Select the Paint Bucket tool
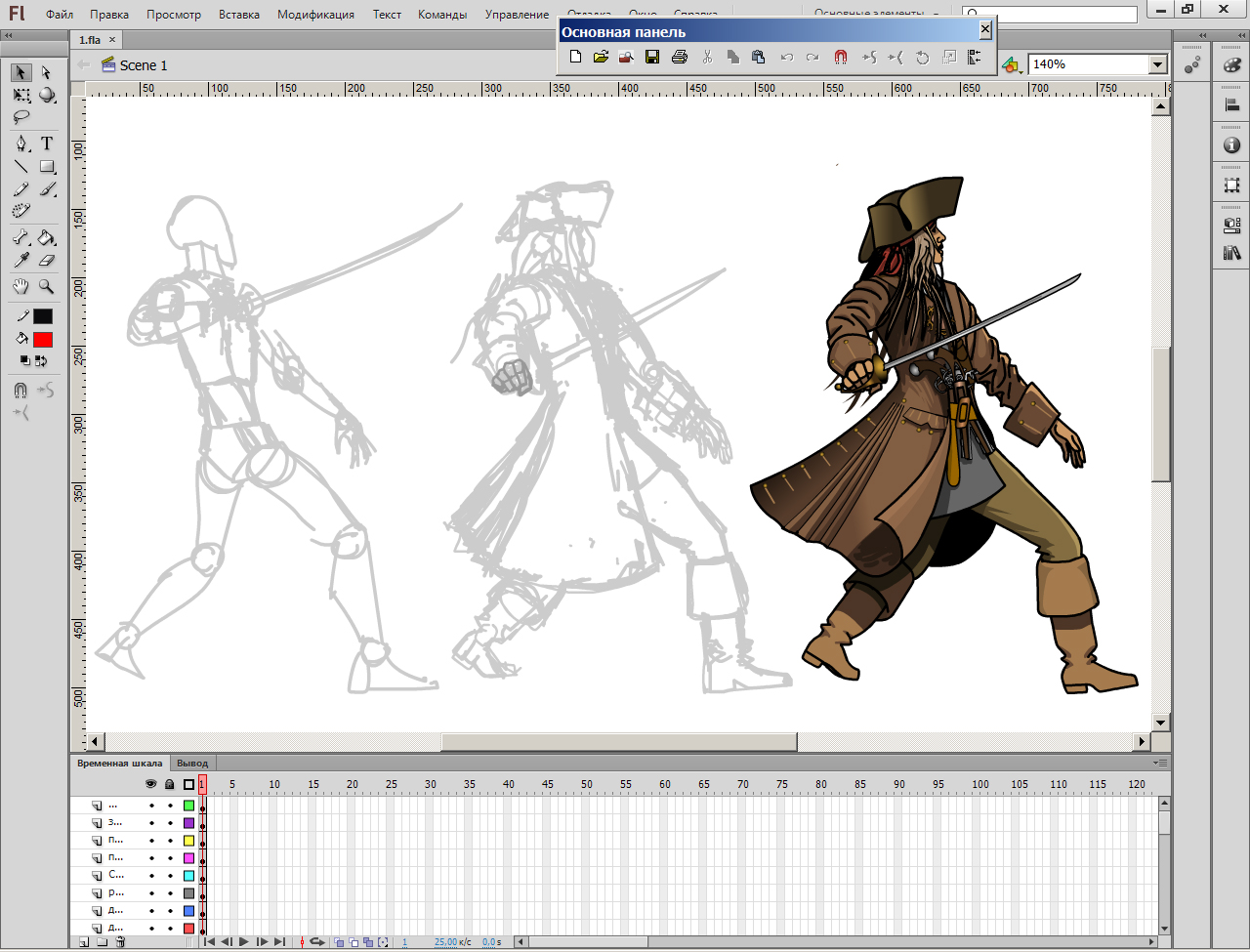The height and width of the screenshot is (952, 1250). click(46, 237)
